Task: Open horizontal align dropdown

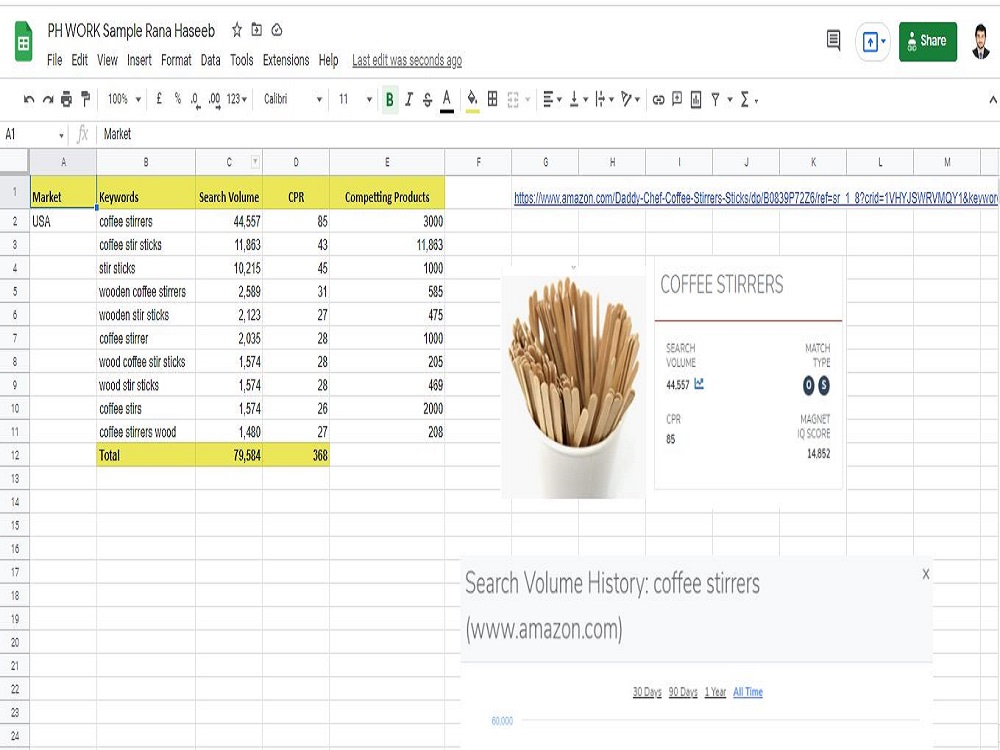Action: pyautogui.click(x=552, y=99)
